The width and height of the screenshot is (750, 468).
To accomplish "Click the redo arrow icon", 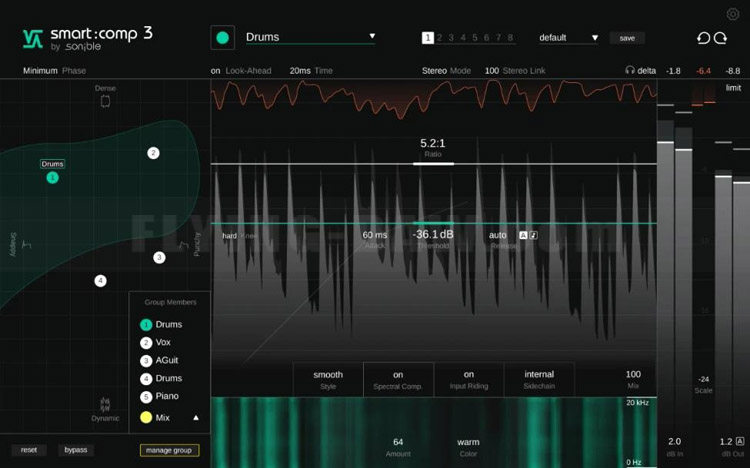I will coord(720,38).
